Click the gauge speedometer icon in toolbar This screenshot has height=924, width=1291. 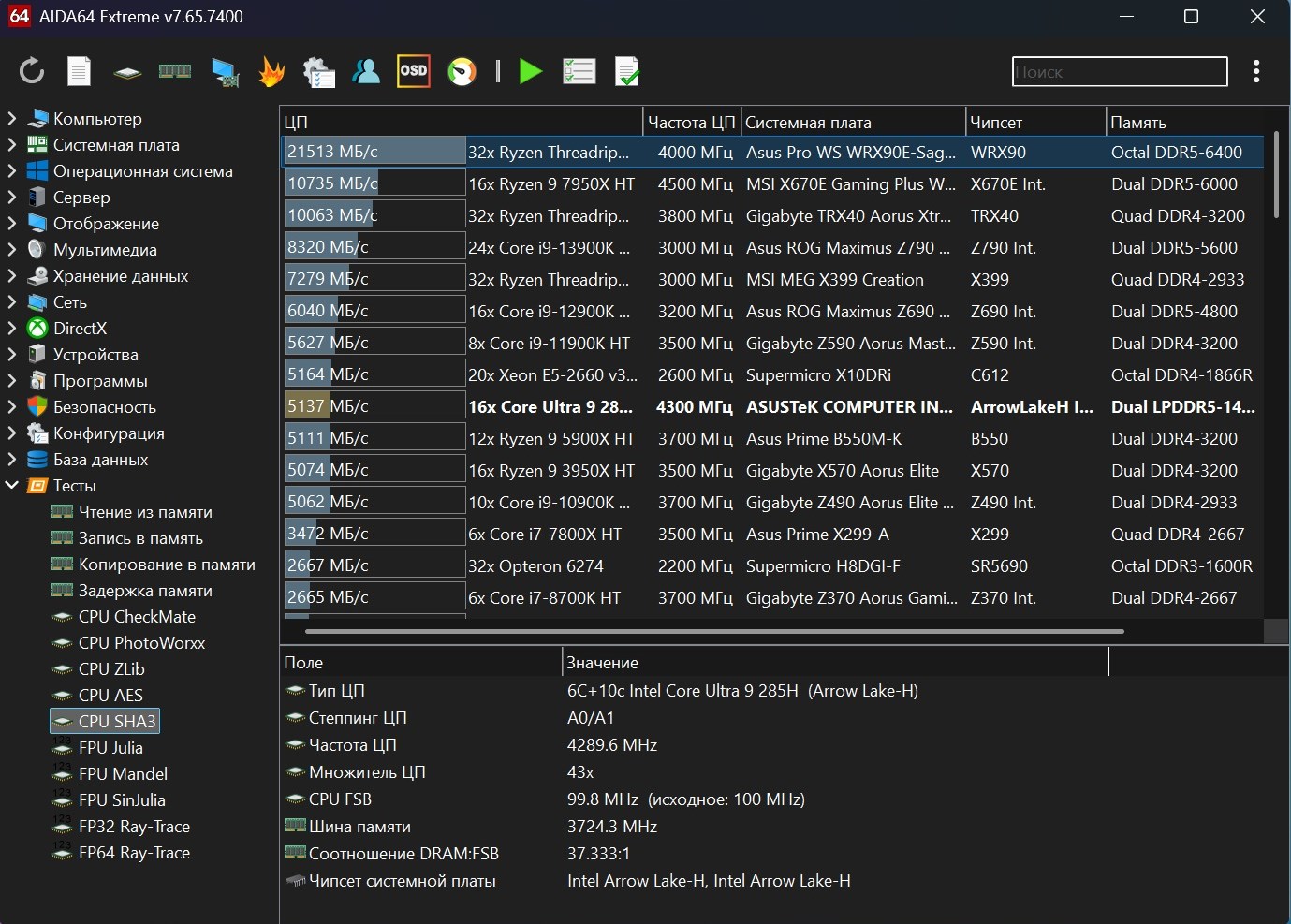pos(462,71)
